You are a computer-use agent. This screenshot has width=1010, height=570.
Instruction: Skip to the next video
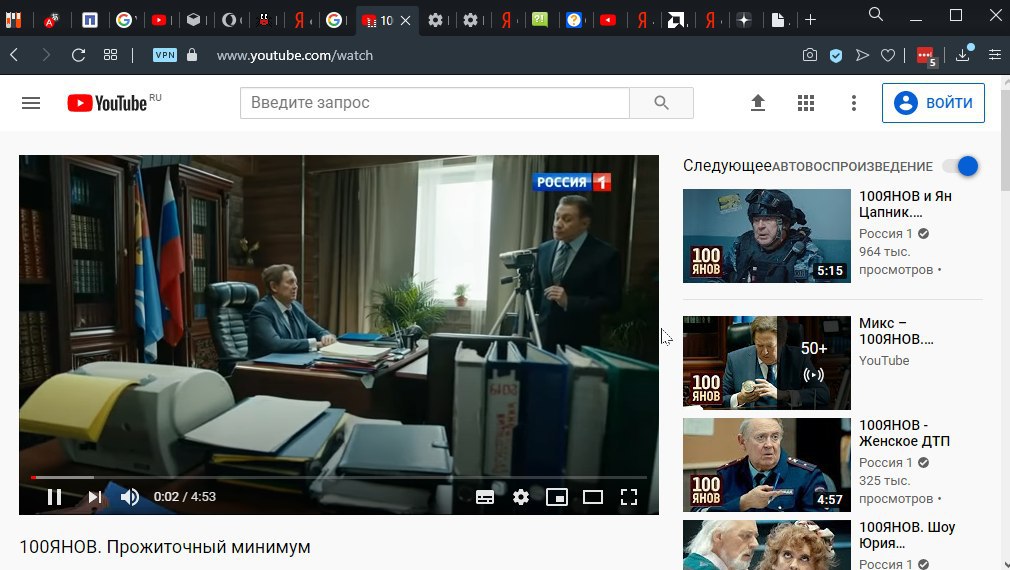tap(95, 497)
